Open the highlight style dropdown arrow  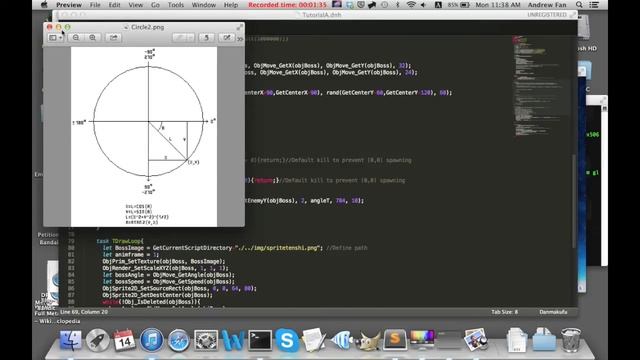(x=191, y=38)
